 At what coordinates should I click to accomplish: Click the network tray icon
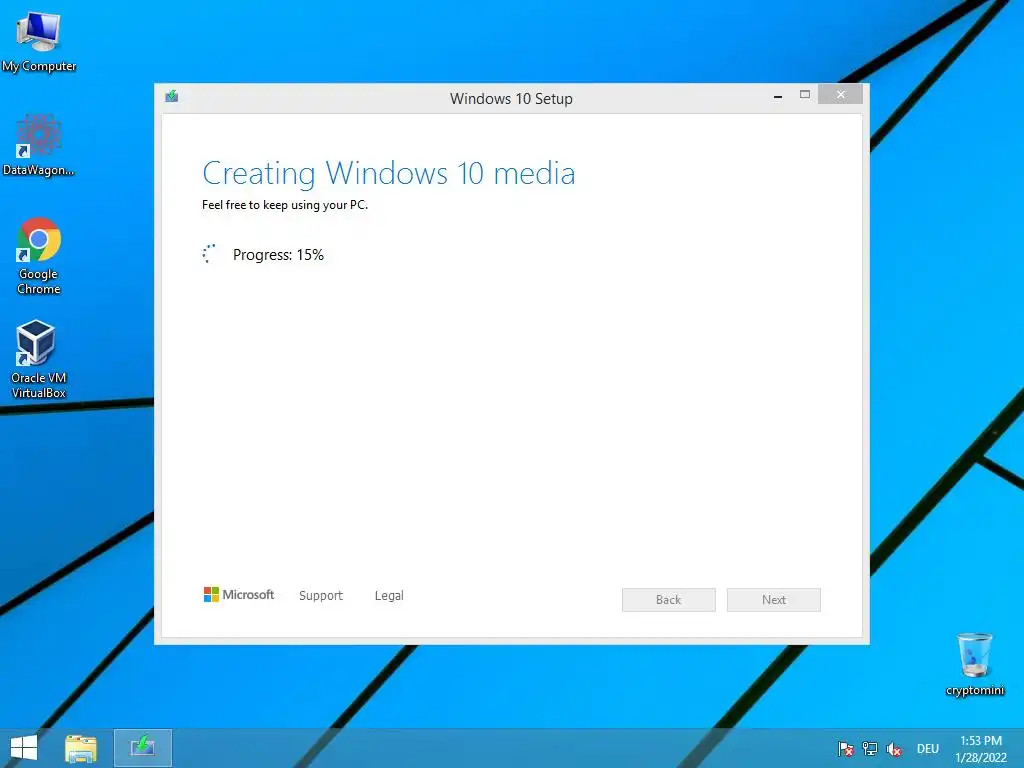870,749
